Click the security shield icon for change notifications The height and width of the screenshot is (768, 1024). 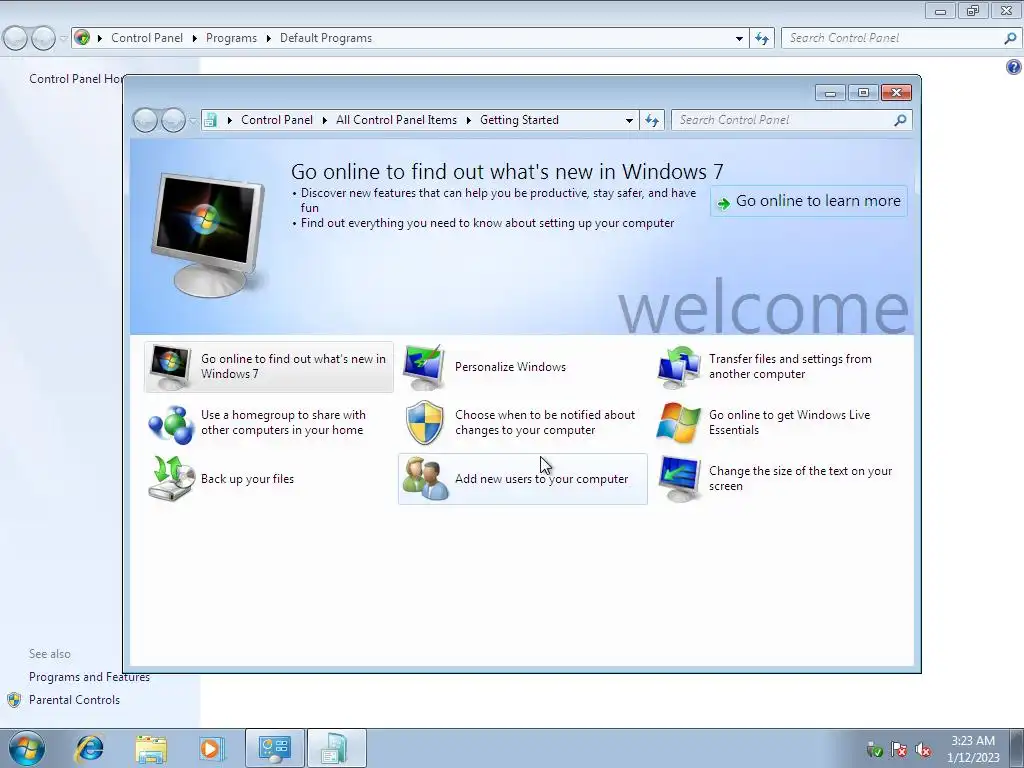pyautogui.click(x=424, y=423)
